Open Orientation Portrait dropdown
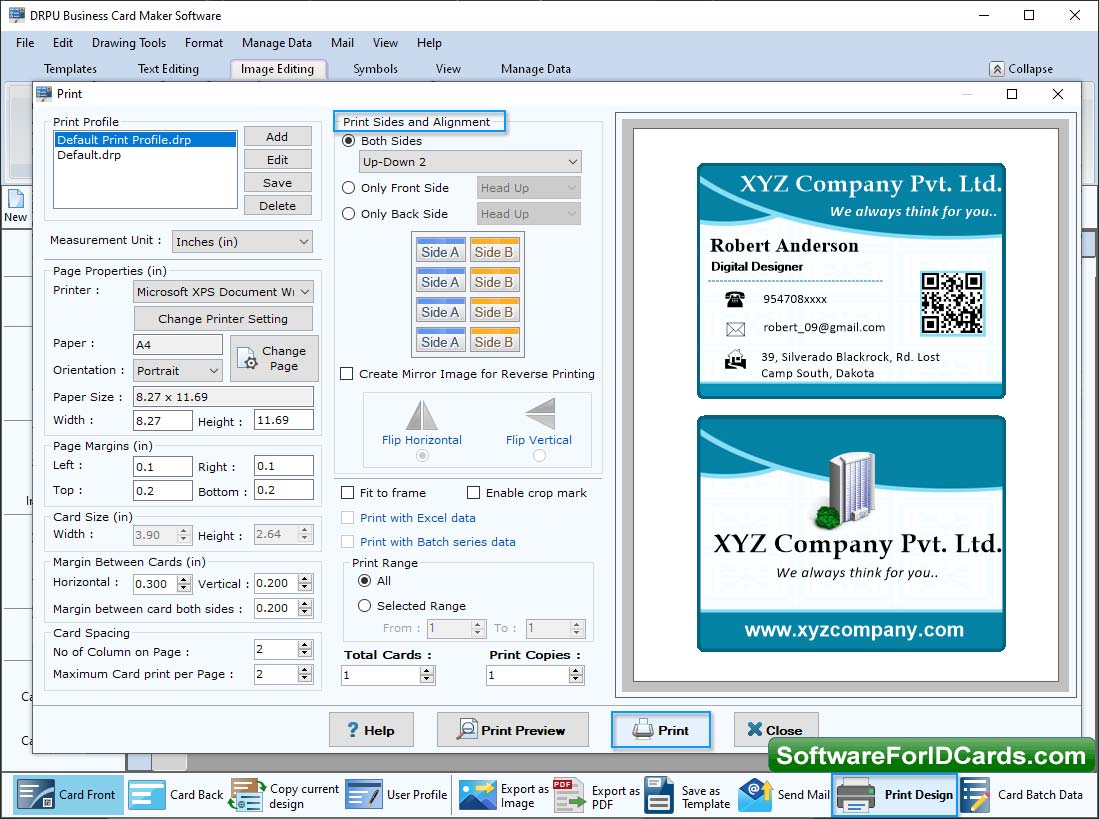The image size is (1099, 819). [177, 371]
